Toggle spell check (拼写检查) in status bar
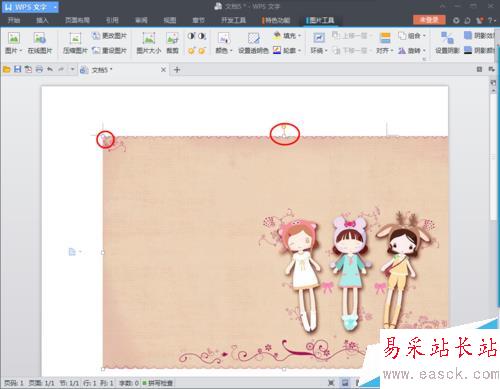This screenshot has width=500, height=389. (158, 383)
